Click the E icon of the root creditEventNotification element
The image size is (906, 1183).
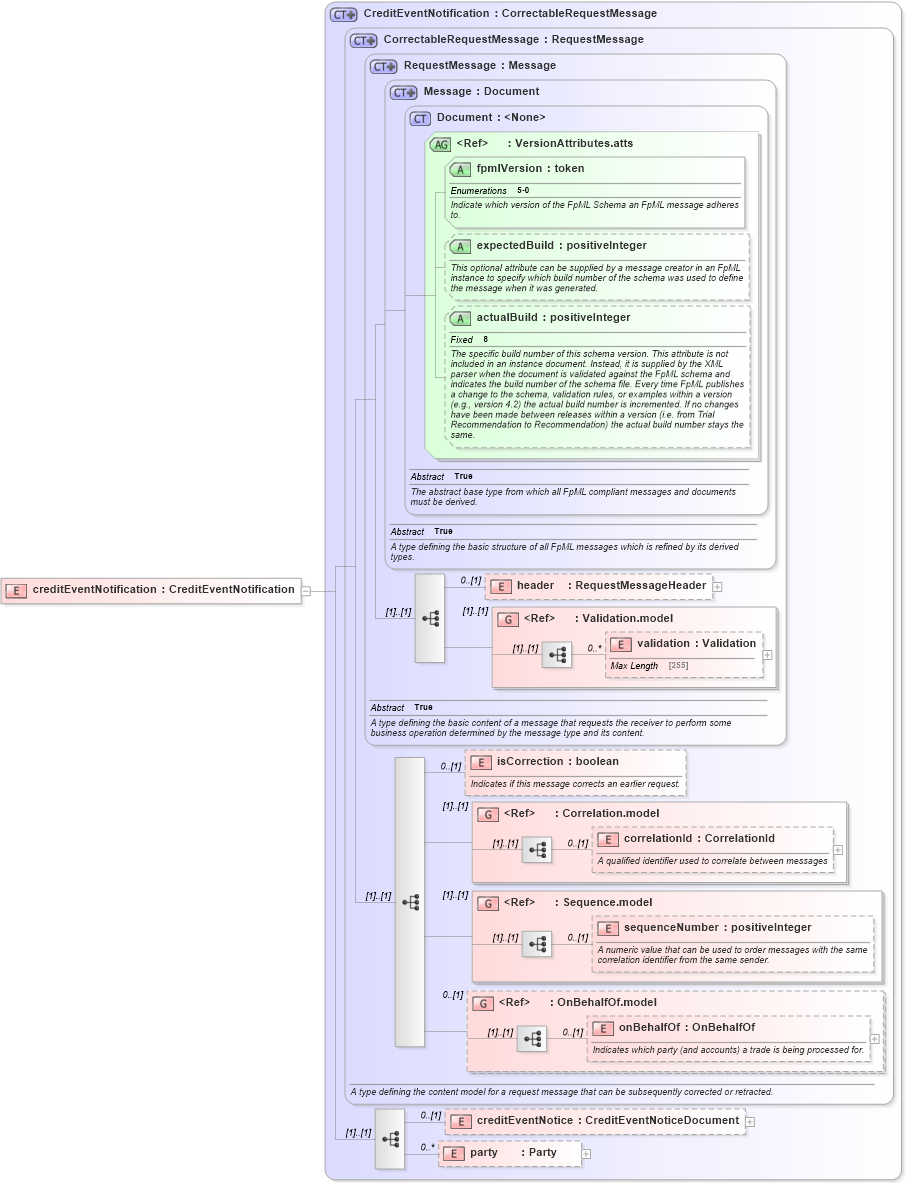tap(16, 591)
